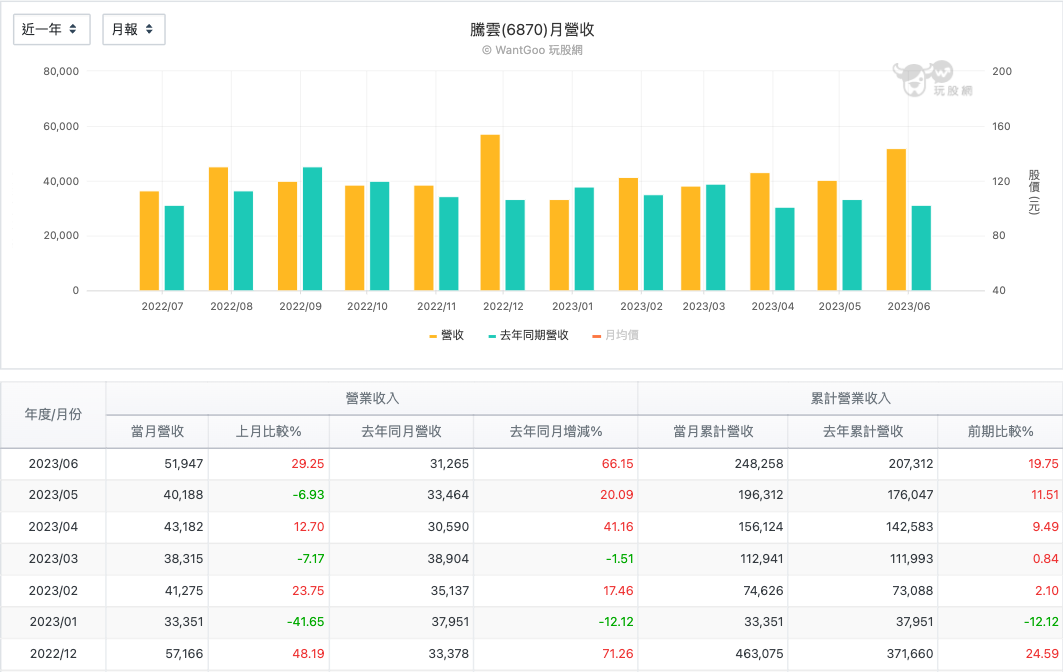Viewport: 1063px width, 672px height.
Task: Open the 月報 report type dropdown
Action: (x=134, y=29)
